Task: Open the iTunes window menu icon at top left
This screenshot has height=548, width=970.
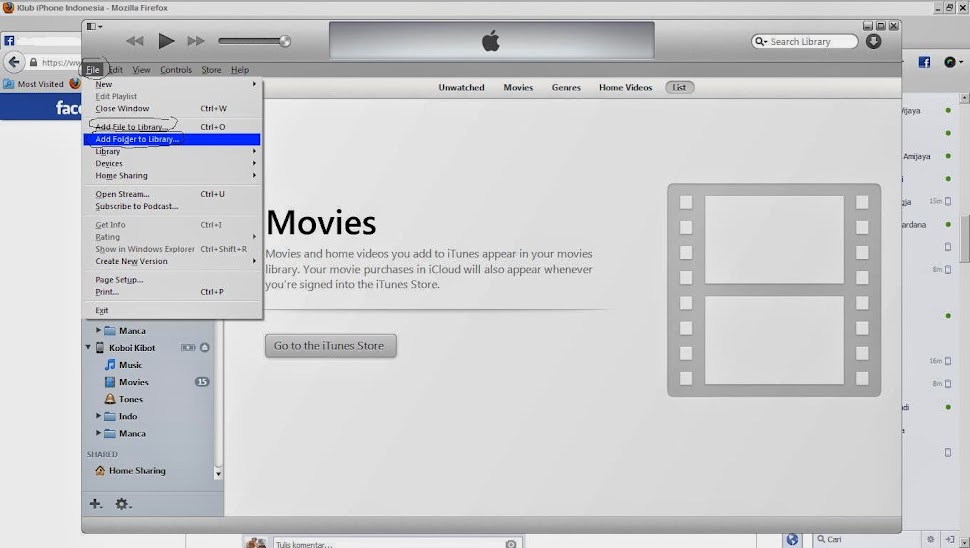Action: coord(94,26)
